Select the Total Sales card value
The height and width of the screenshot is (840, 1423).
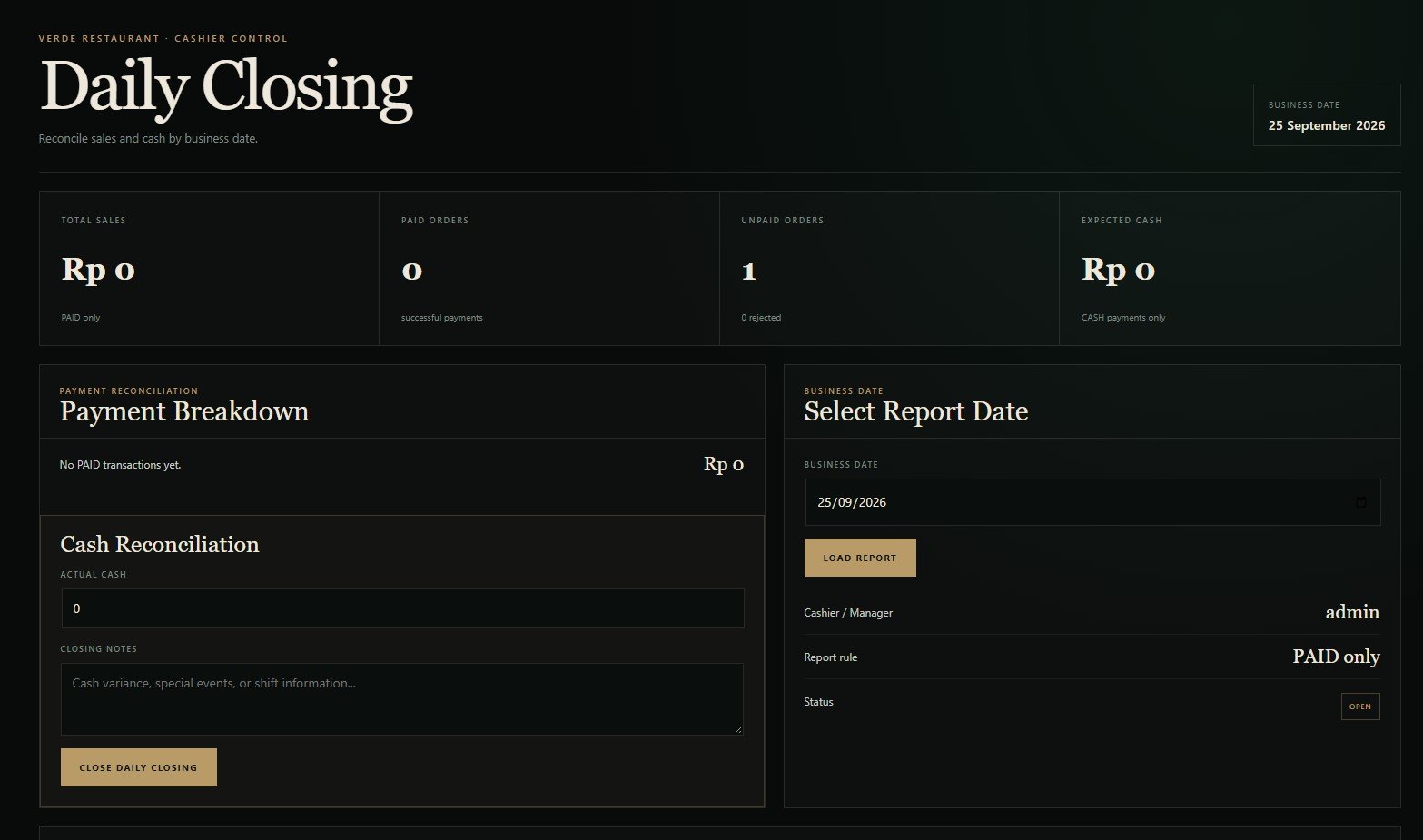(x=98, y=270)
